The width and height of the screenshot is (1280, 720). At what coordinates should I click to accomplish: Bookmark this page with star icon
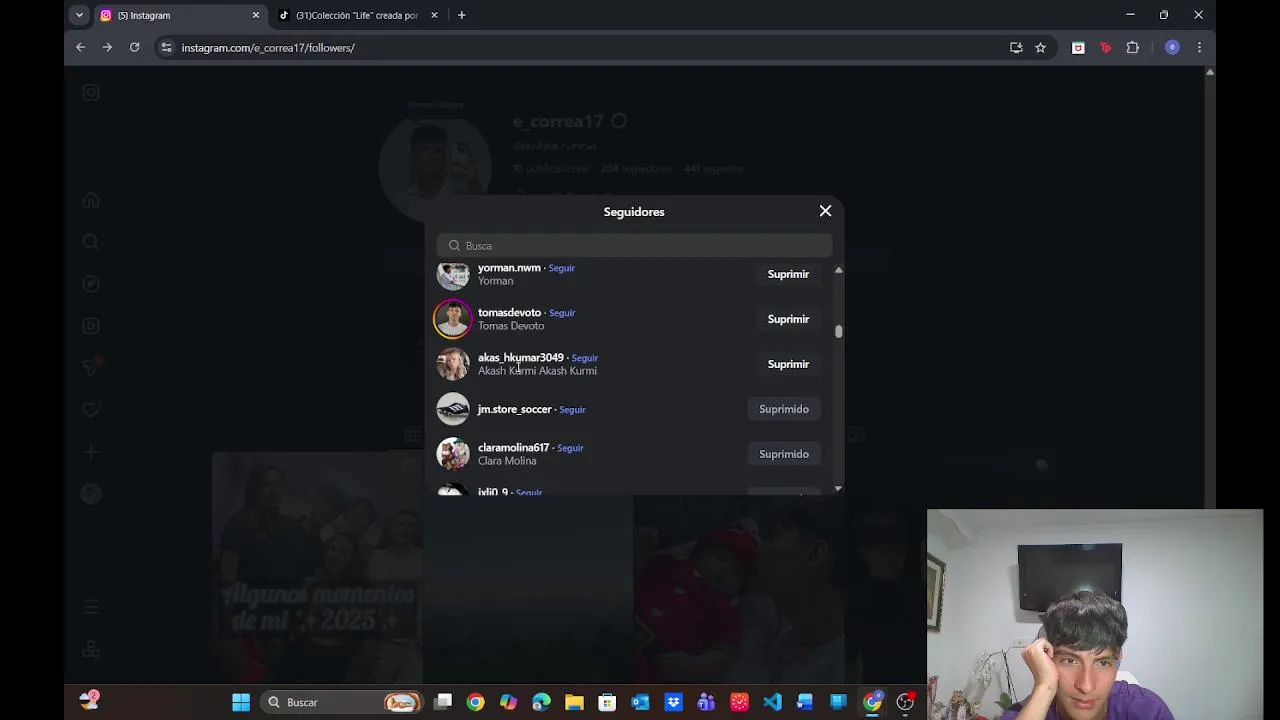1040,47
